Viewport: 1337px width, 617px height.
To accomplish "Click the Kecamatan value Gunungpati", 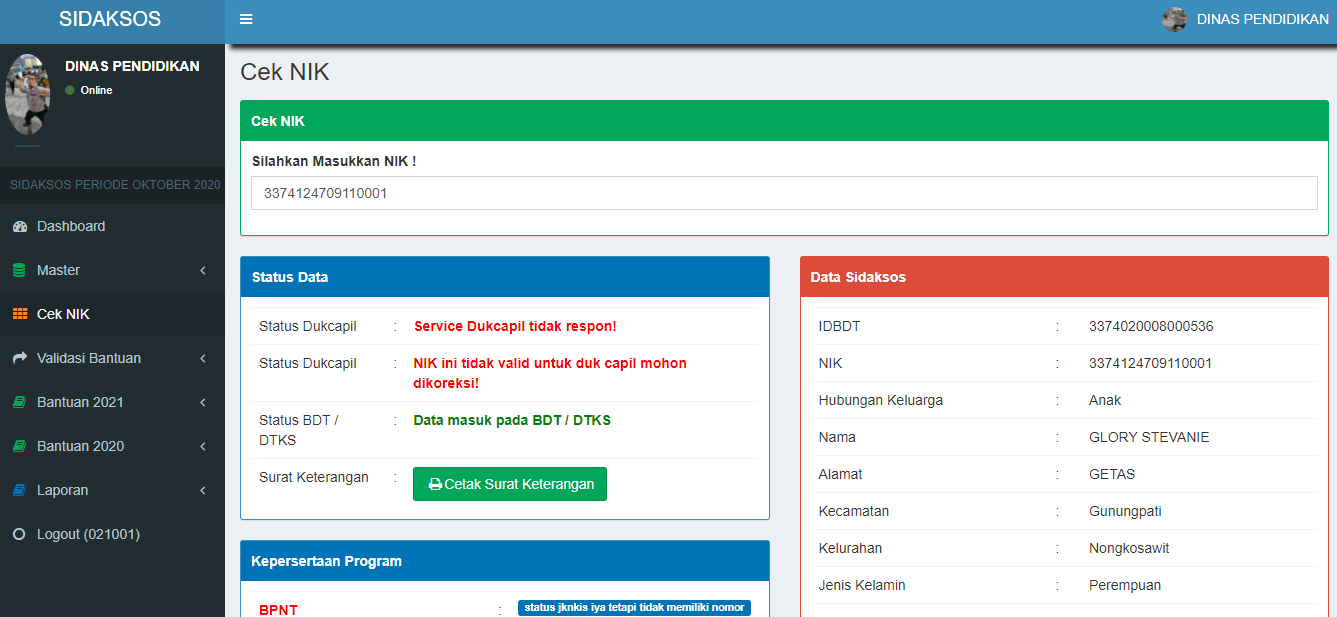I will [x=1125, y=511].
